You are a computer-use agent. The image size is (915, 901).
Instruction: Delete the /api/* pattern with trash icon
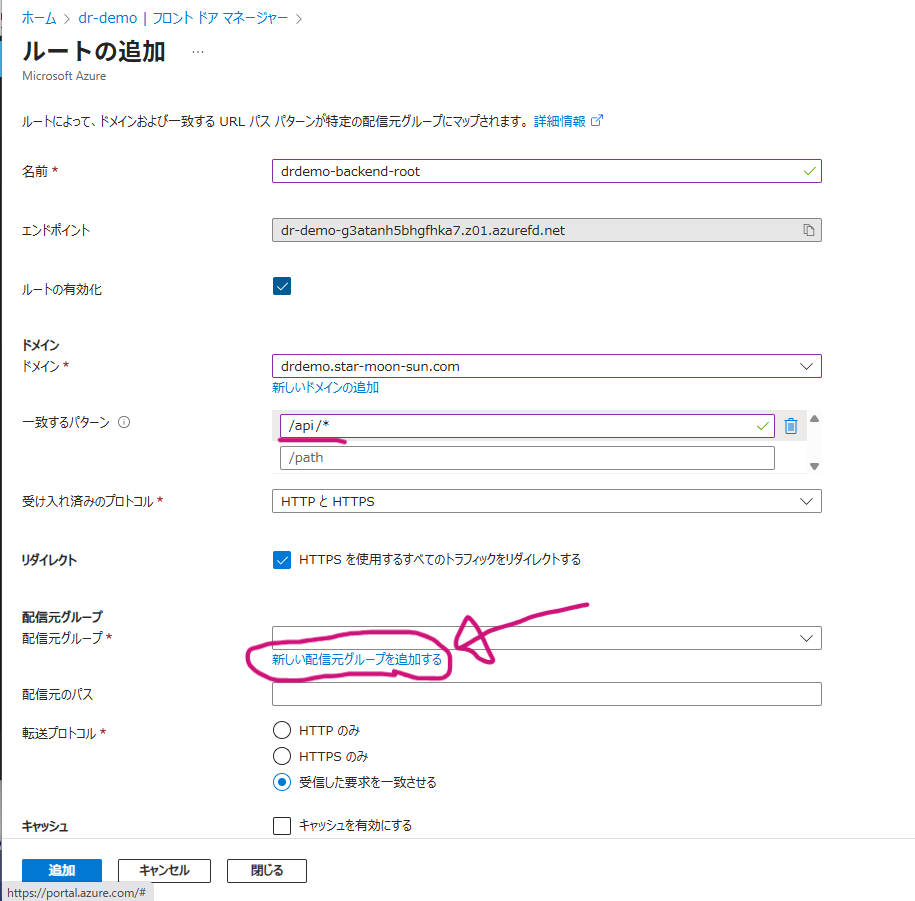coord(791,426)
